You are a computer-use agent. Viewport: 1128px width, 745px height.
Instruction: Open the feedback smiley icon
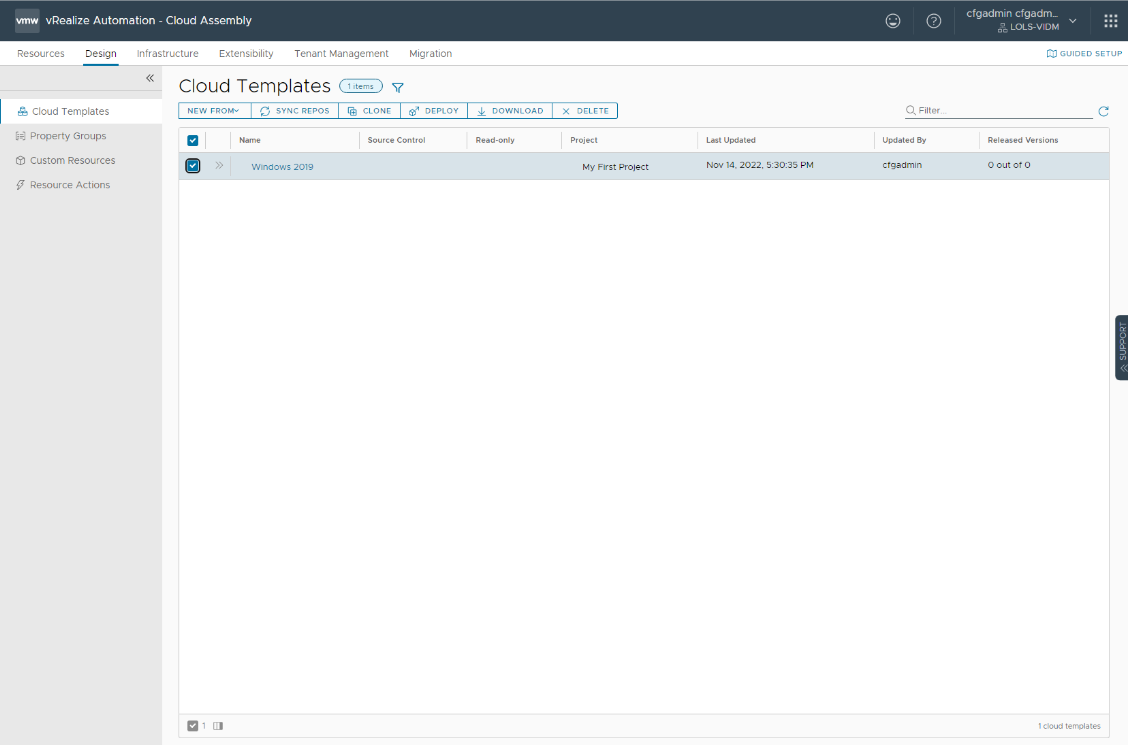pyautogui.click(x=893, y=21)
